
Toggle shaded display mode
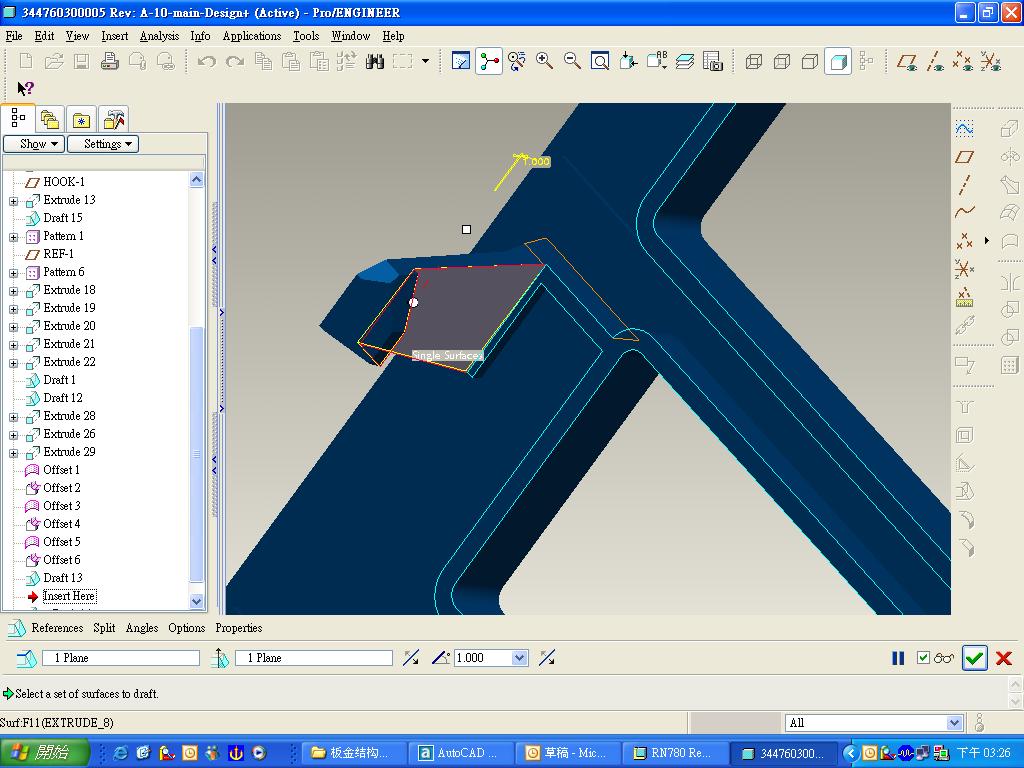(x=838, y=61)
